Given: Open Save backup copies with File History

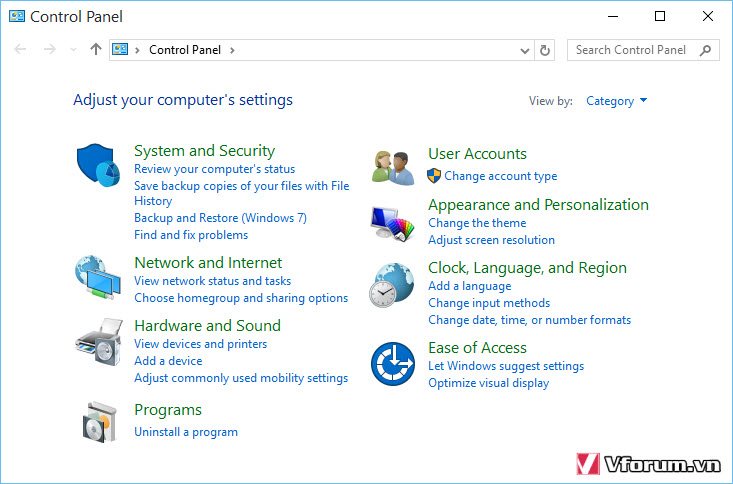Looking at the screenshot, I should (242, 193).
